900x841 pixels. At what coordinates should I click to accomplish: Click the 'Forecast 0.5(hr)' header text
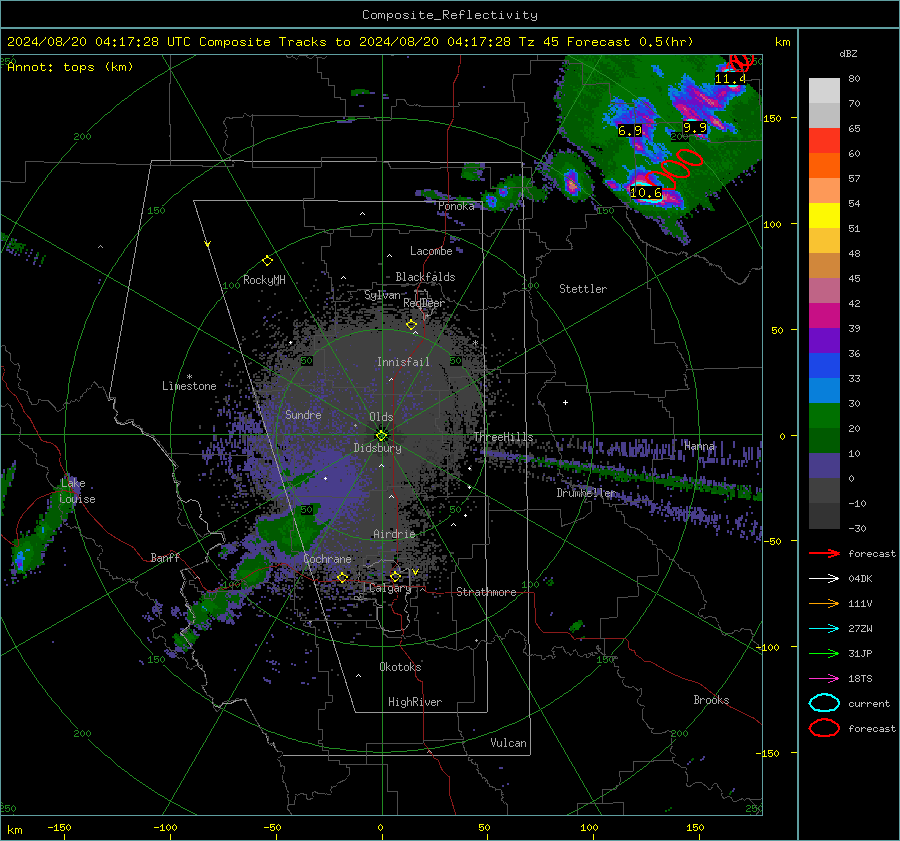[x=630, y=42]
